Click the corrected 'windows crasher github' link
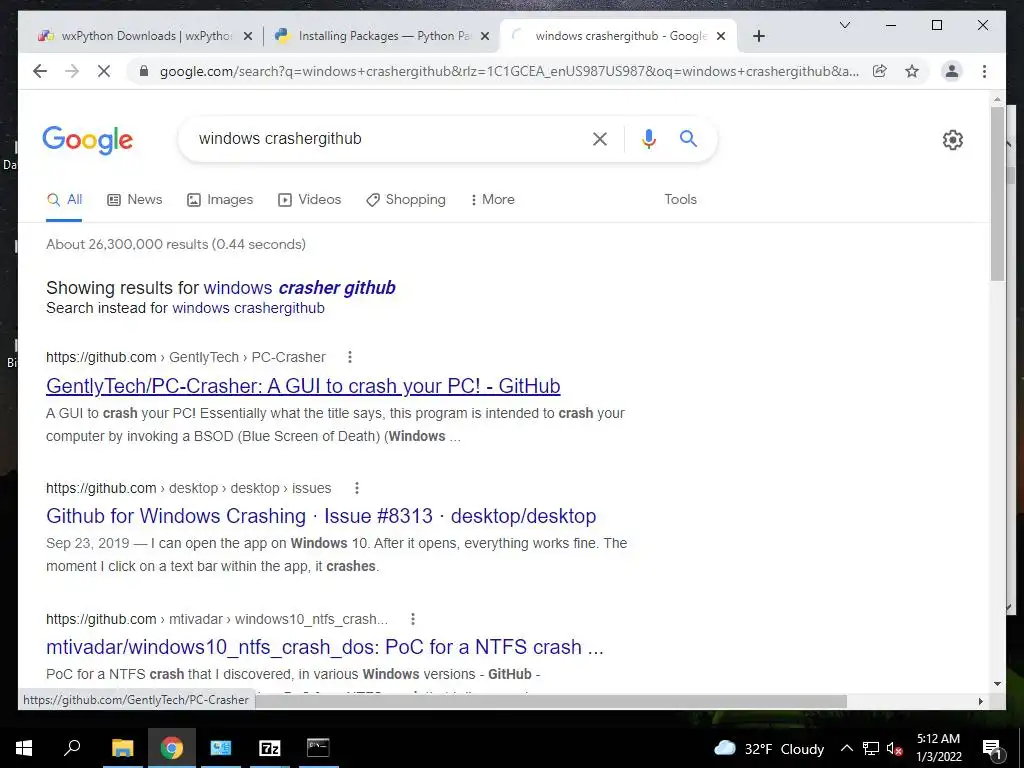This screenshot has height=768, width=1024. point(299,288)
